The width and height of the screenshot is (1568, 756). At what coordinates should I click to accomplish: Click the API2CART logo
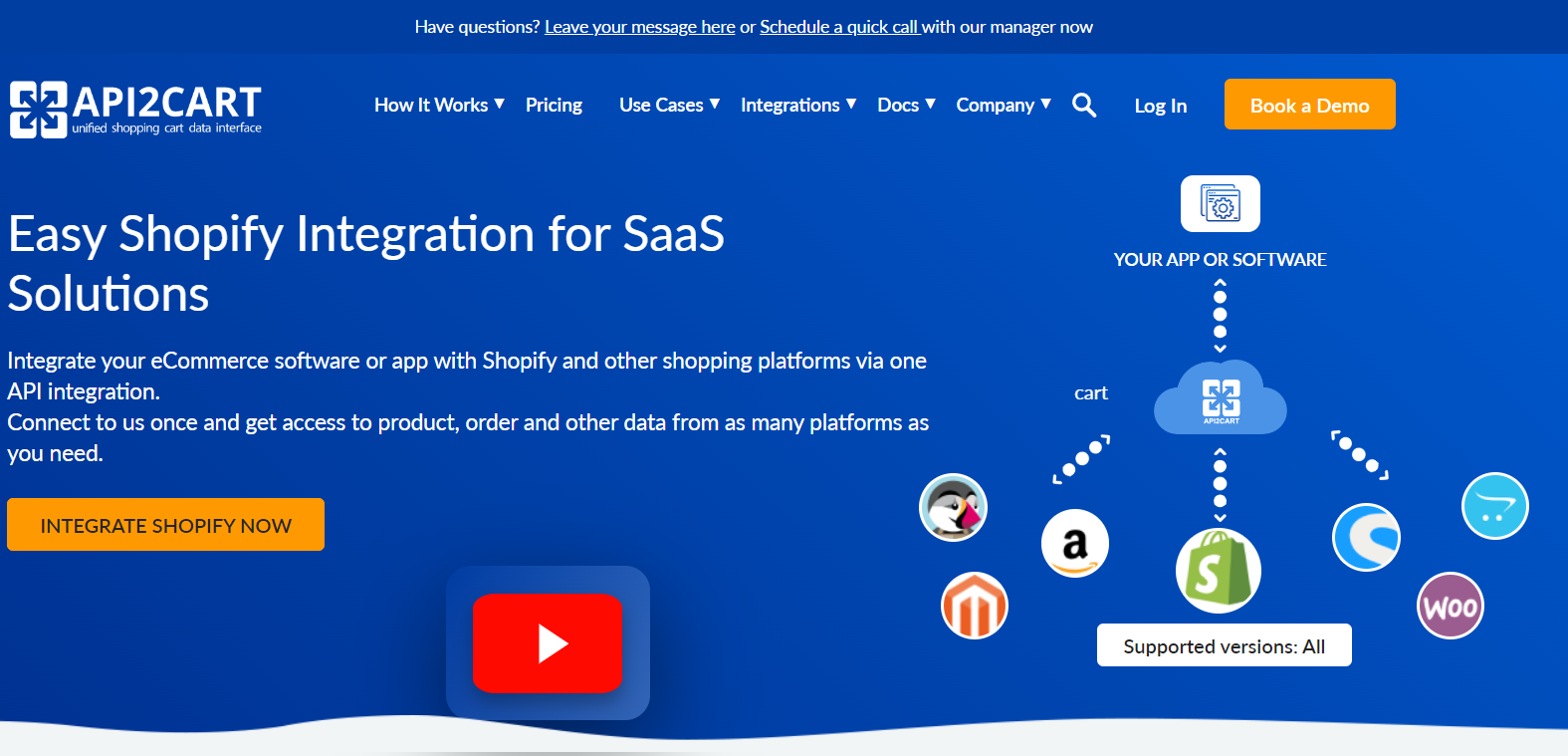point(135,109)
